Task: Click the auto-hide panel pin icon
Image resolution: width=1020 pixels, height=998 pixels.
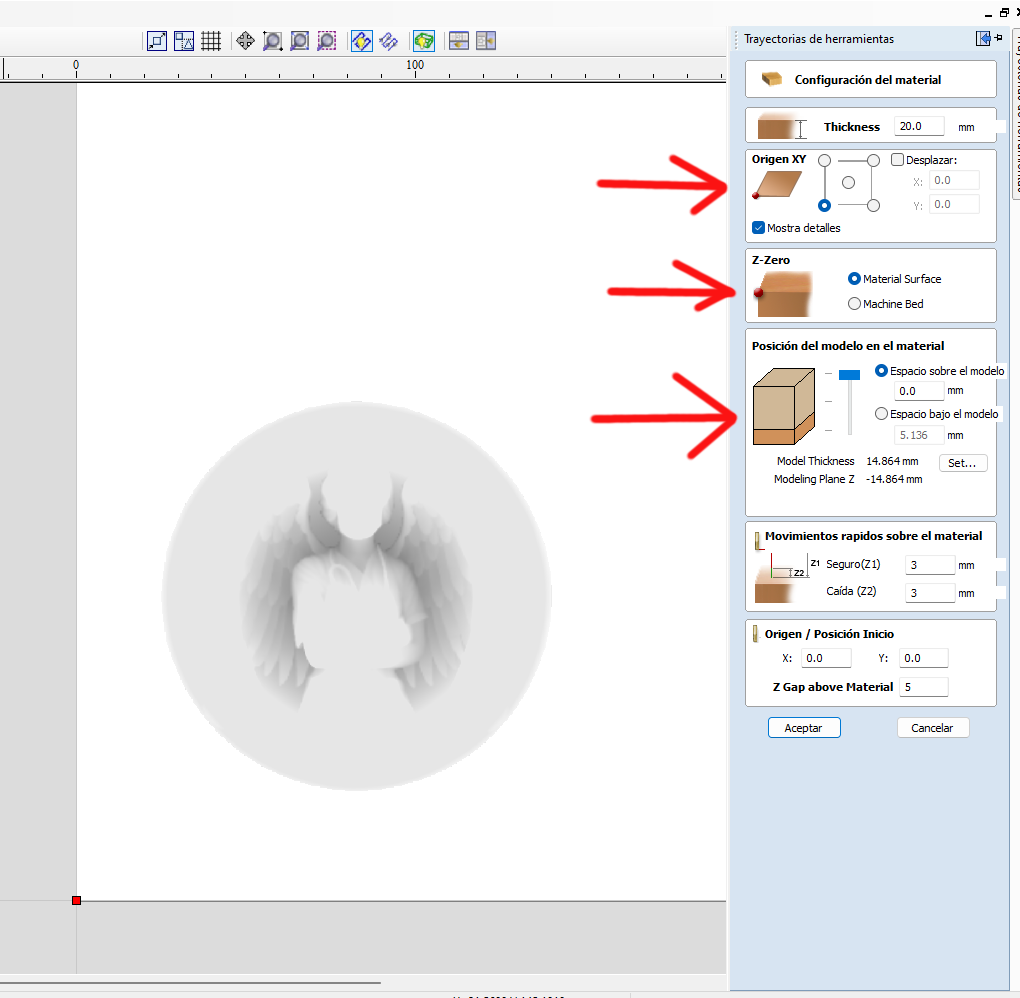Action: tap(999, 38)
